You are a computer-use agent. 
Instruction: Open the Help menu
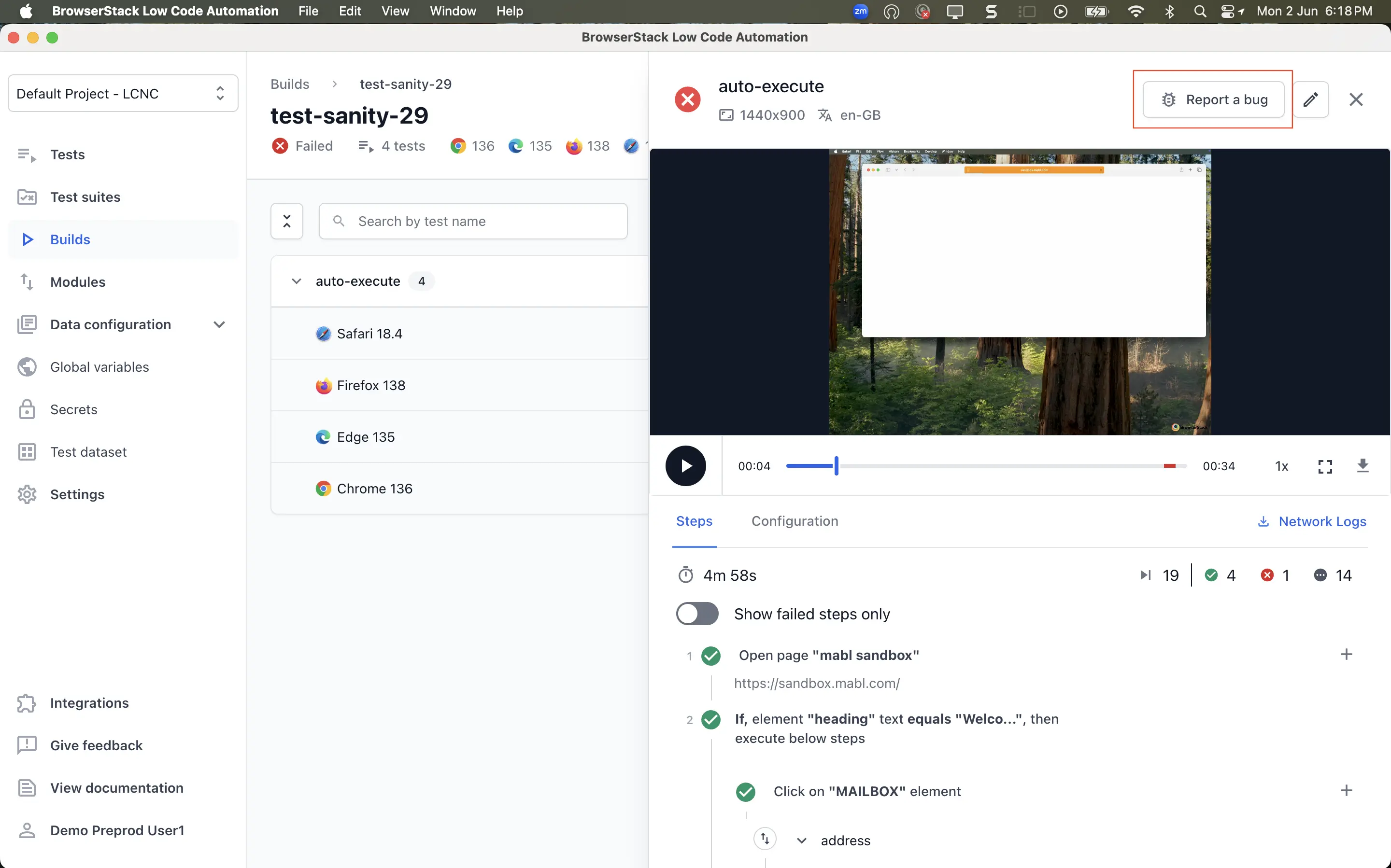point(510,11)
